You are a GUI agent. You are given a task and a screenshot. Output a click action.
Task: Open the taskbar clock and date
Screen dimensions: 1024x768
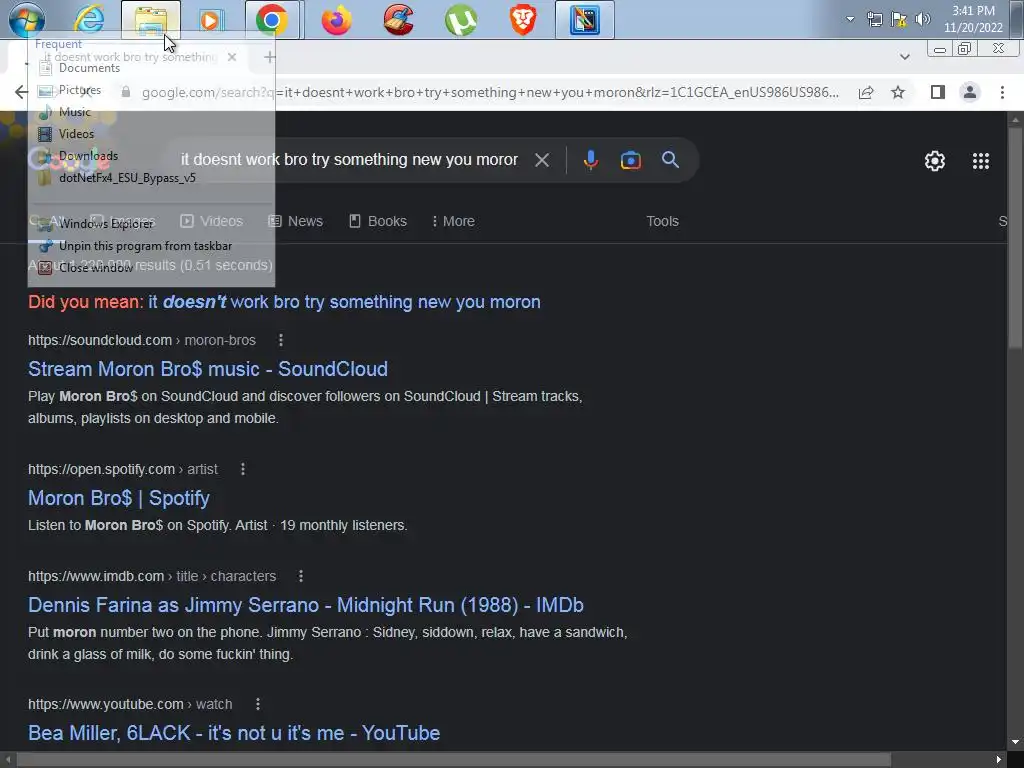click(x=973, y=19)
